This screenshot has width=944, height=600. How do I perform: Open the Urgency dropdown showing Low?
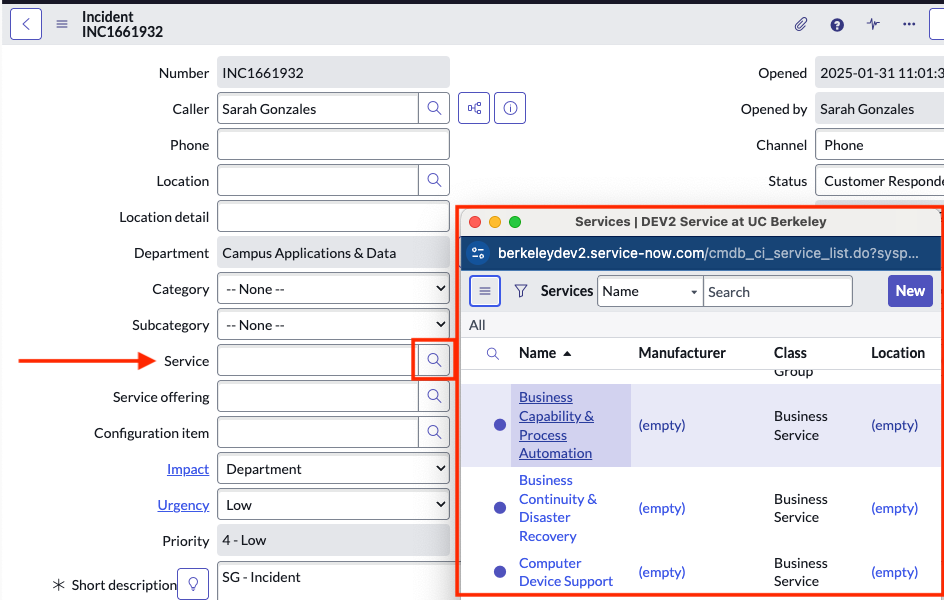coord(334,505)
